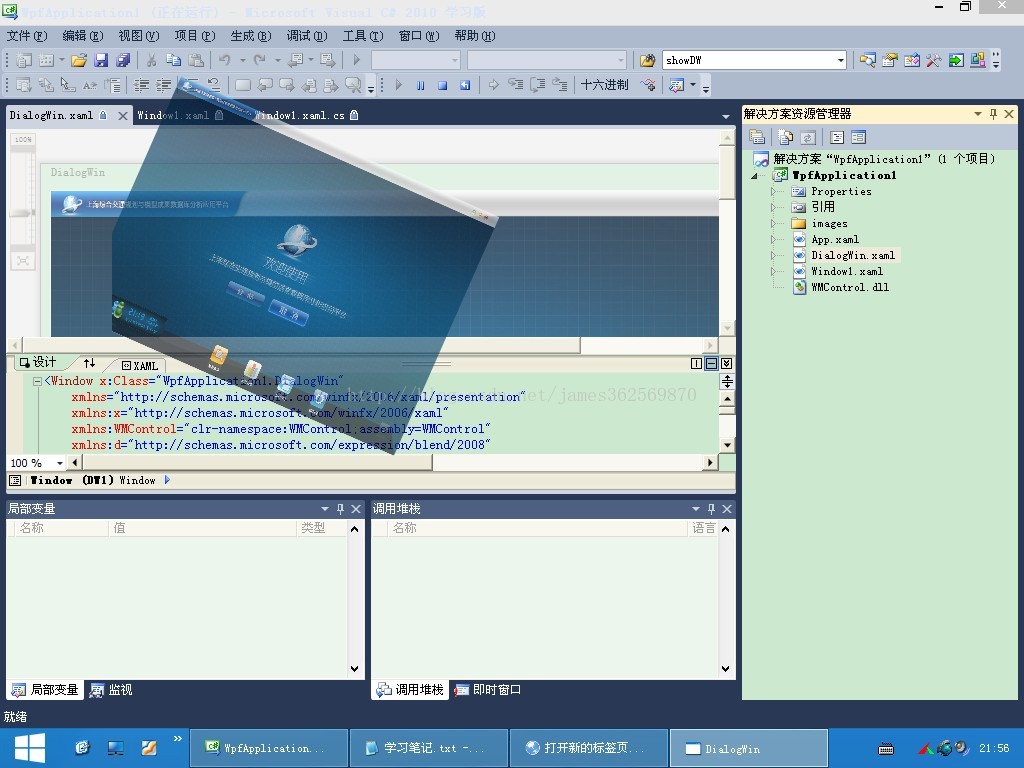Click the Paste toolbar icon
1024x768 pixels.
(196, 60)
